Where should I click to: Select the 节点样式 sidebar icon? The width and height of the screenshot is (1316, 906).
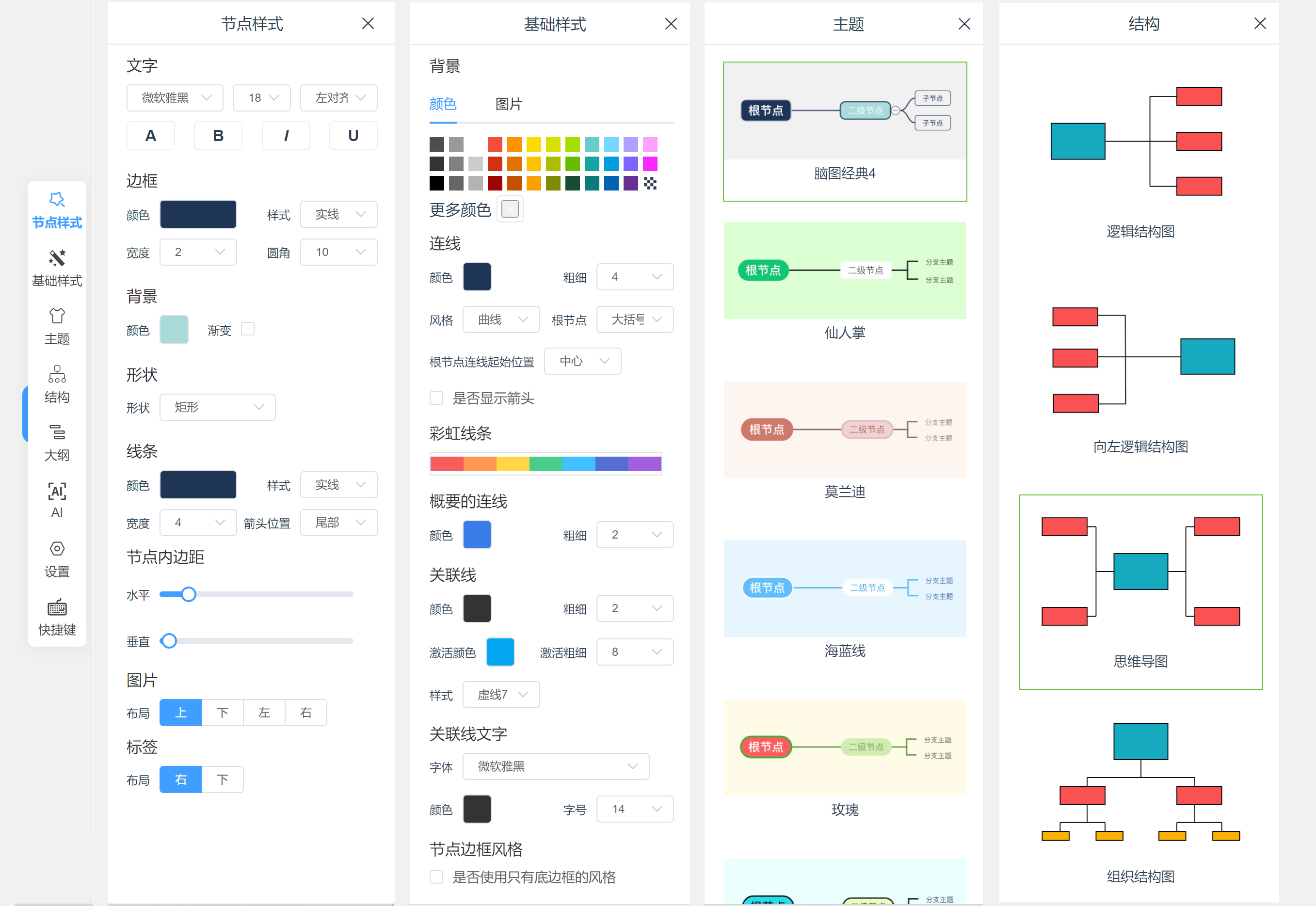[x=57, y=210]
